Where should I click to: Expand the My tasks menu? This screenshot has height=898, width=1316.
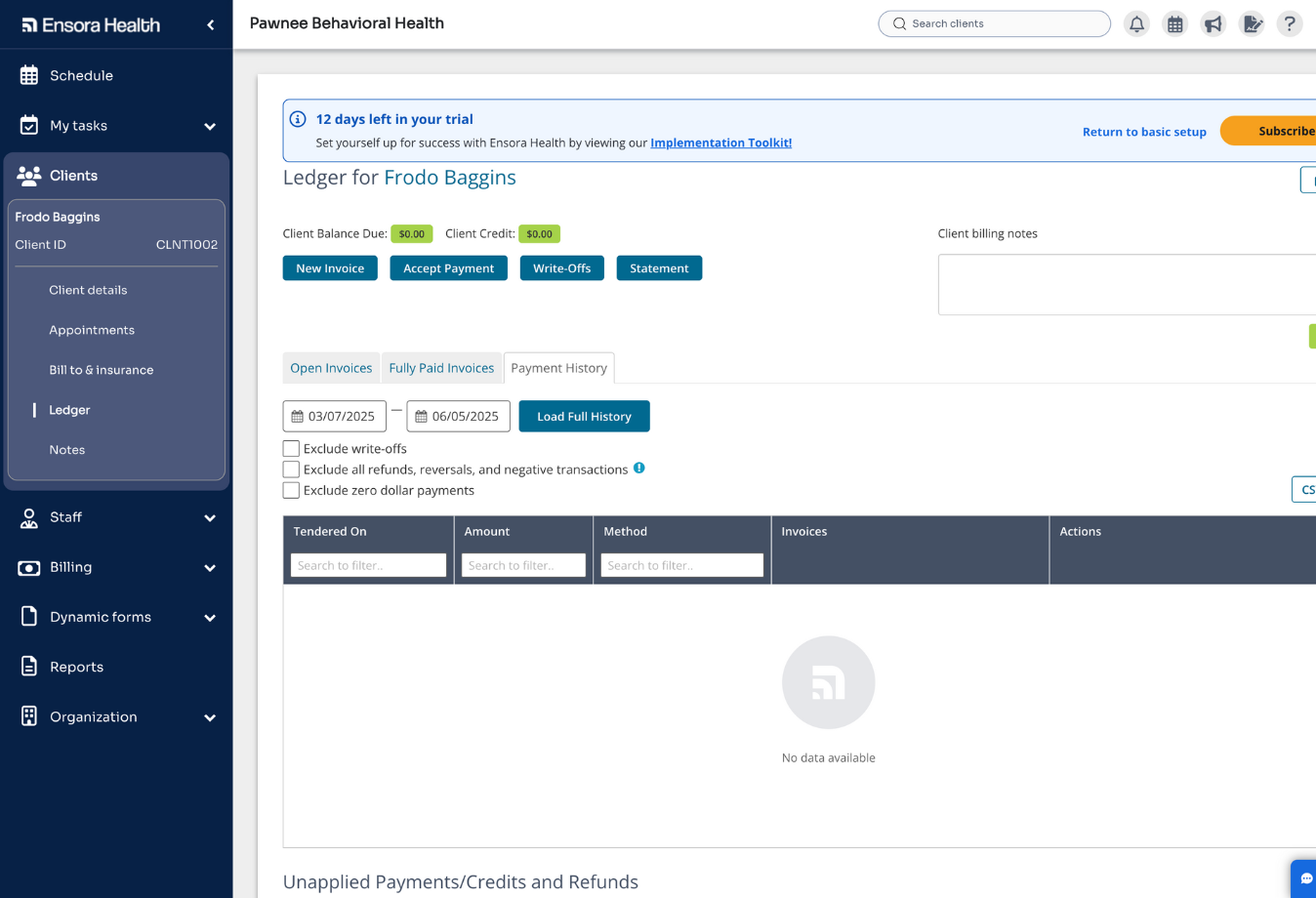coord(210,126)
